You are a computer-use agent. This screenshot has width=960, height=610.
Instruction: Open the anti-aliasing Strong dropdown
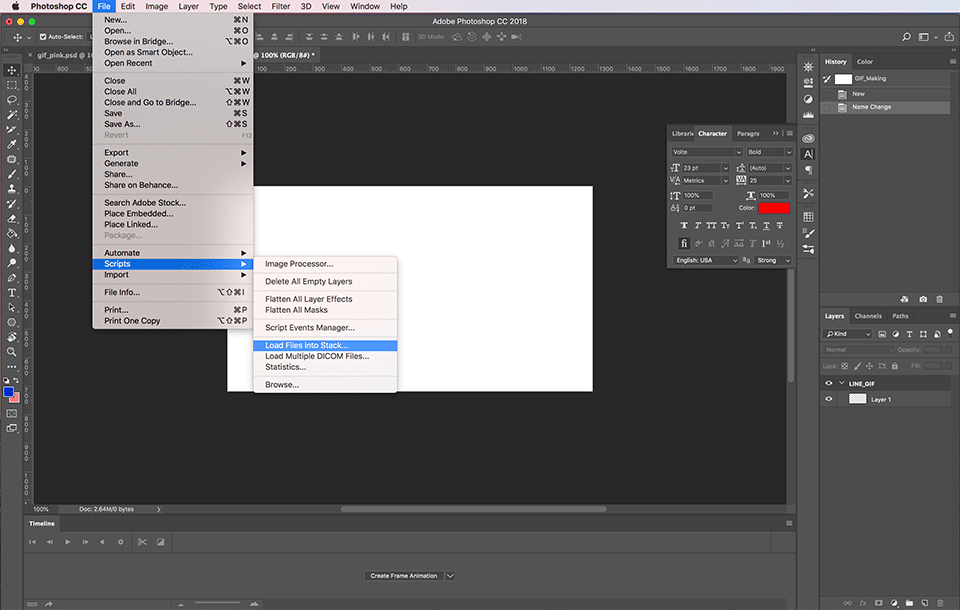tap(773, 260)
